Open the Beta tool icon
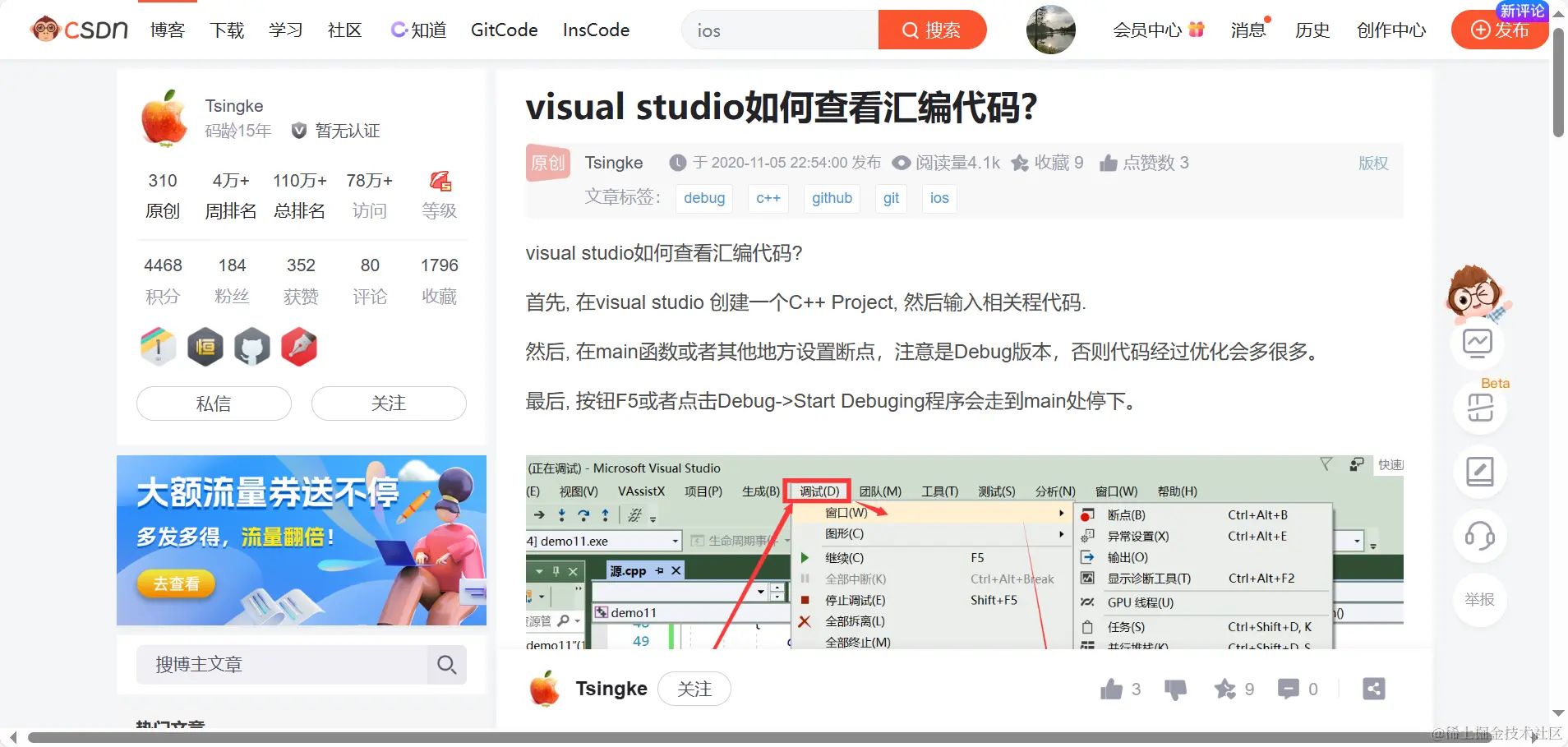This screenshot has height=747, width=1568. [x=1480, y=408]
